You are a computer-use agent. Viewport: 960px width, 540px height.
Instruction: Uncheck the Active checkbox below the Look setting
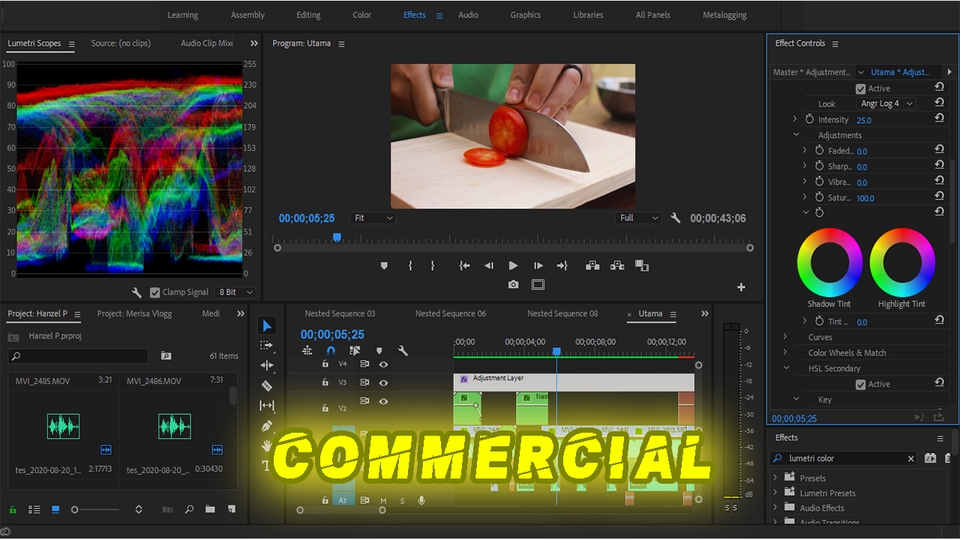[x=860, y=88]
